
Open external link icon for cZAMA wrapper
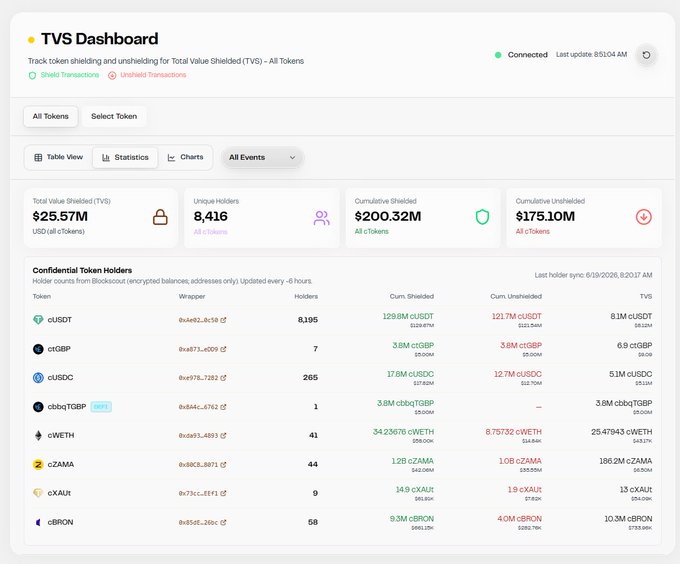[x=223, y=464]
